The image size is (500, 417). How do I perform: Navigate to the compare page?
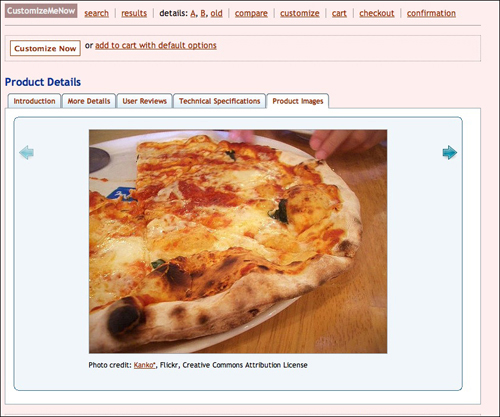click(x=251, y=13)
